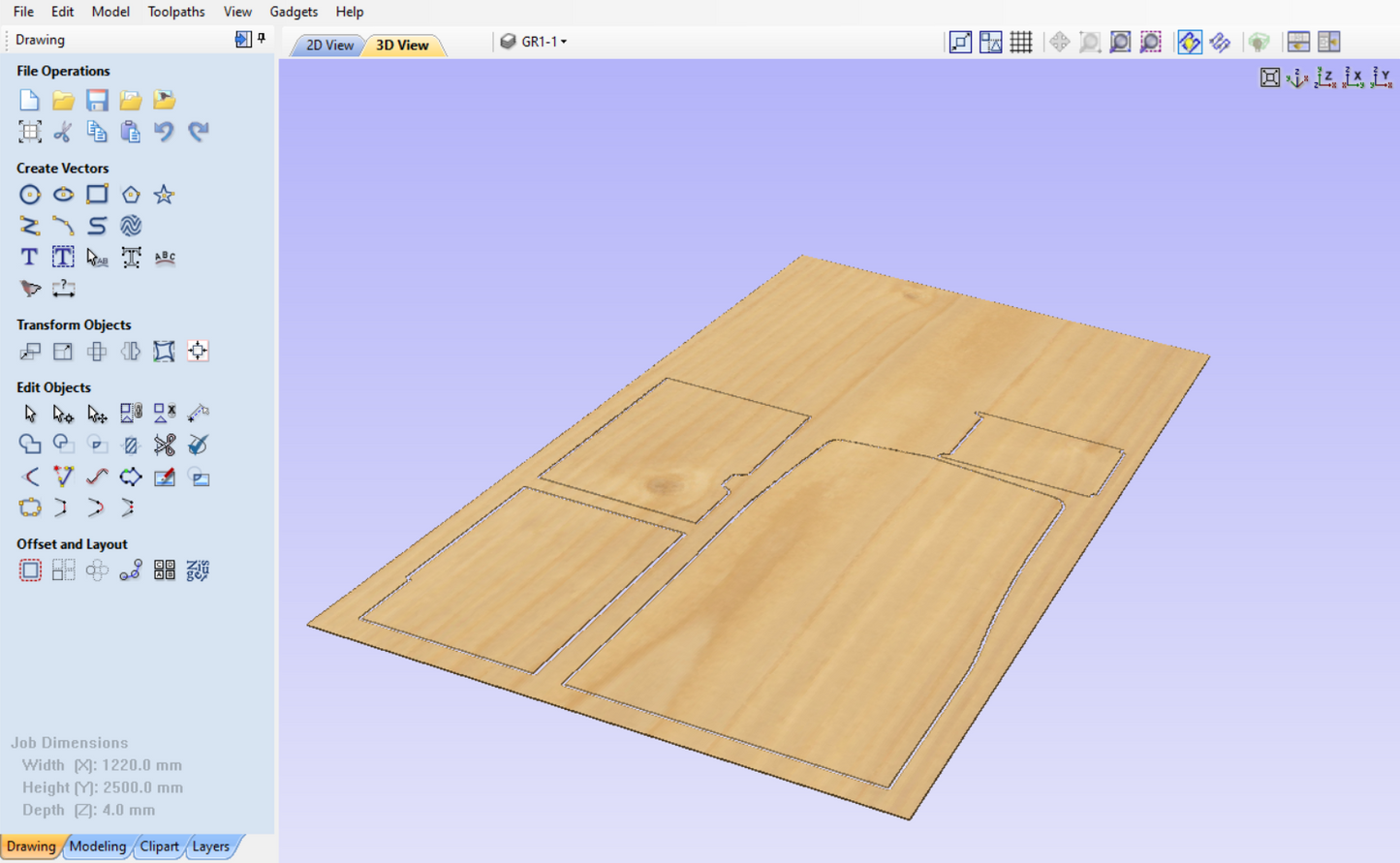
Task: Toggle 2D toolpath preview drawing
Action: coord(1189,42)
